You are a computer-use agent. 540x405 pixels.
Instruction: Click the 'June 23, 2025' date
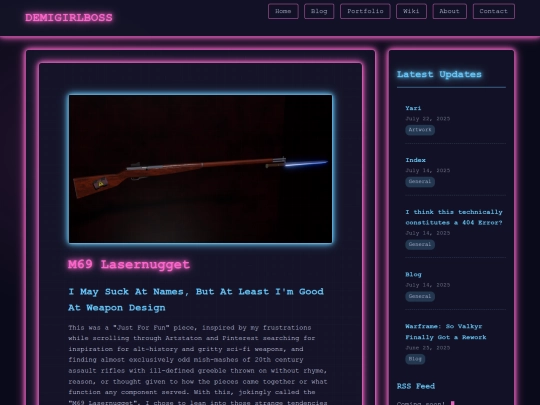coord(428,348)
